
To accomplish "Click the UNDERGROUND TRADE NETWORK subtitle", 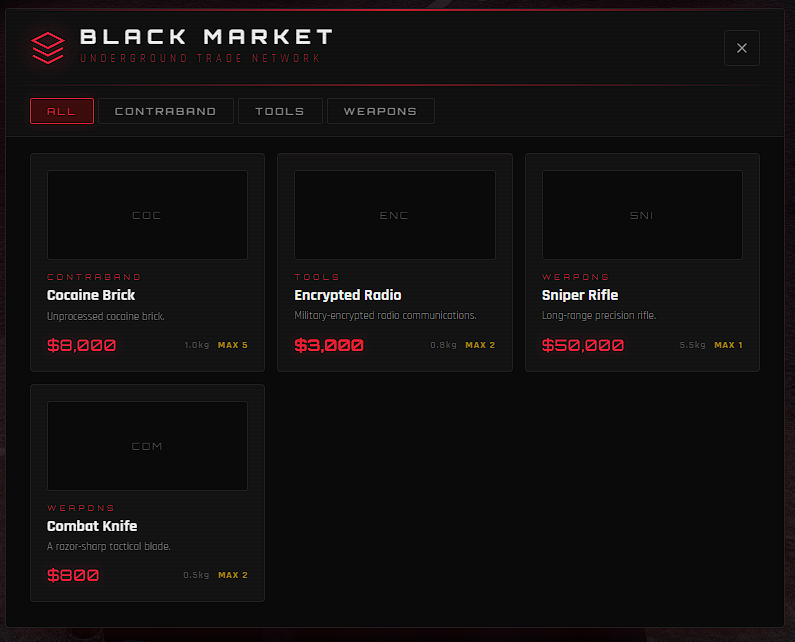I will click(200, 58).
